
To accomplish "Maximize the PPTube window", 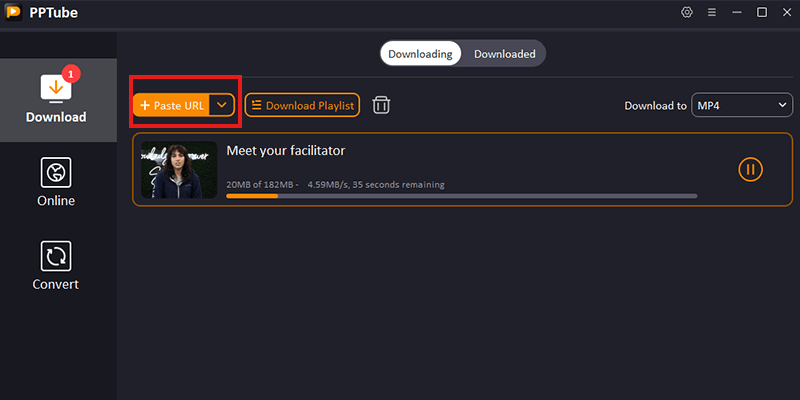I will (762, 13).
